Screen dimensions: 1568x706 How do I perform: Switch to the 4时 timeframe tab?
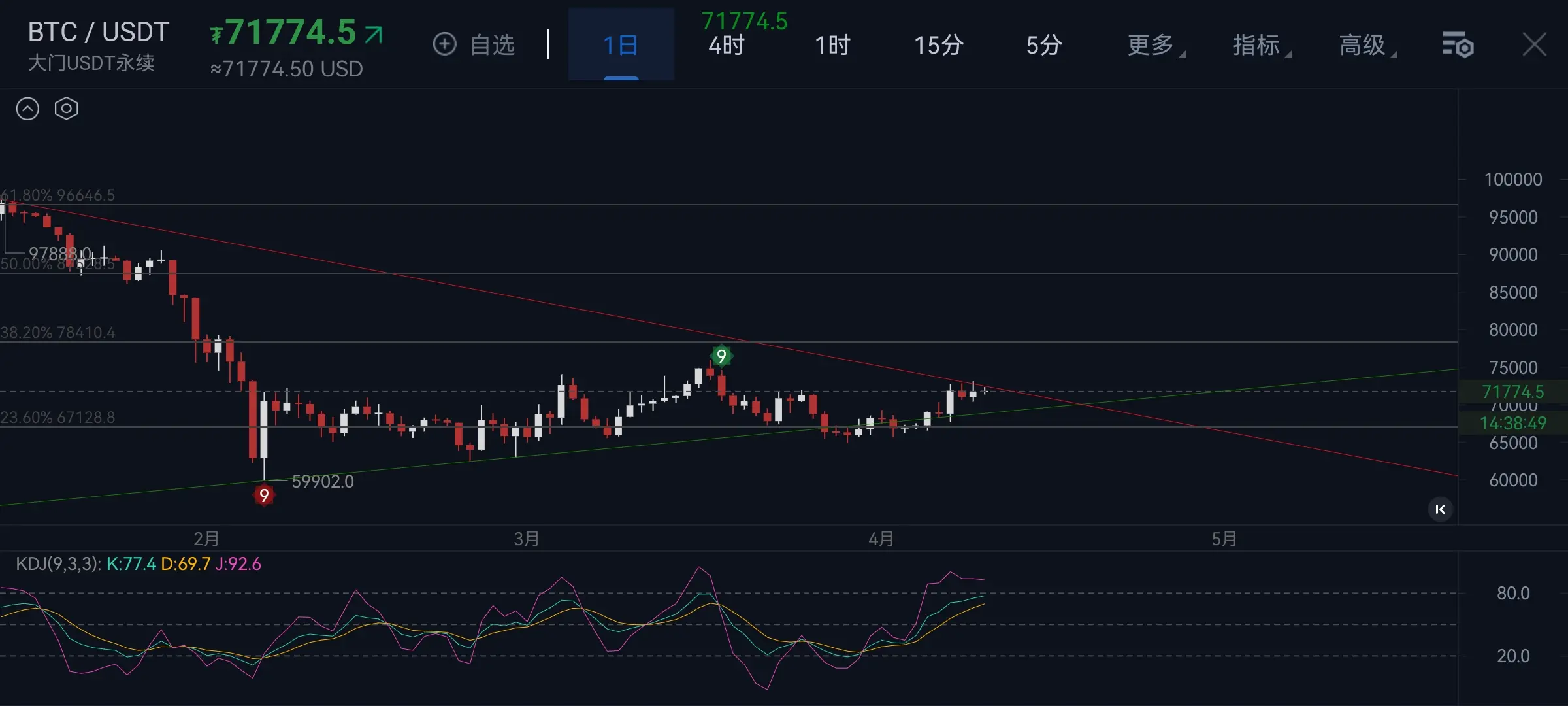727,45
